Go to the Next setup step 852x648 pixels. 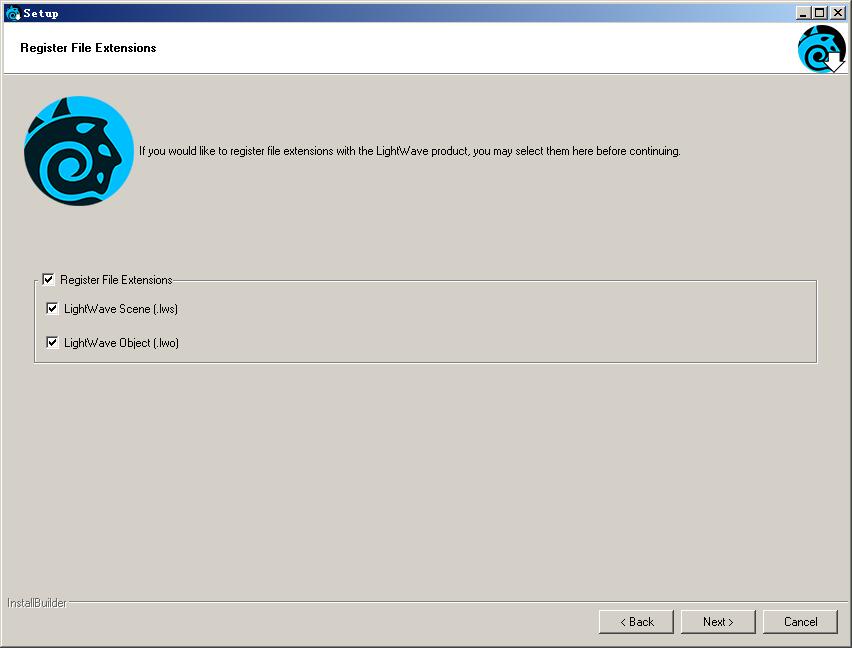coord(718,622)
